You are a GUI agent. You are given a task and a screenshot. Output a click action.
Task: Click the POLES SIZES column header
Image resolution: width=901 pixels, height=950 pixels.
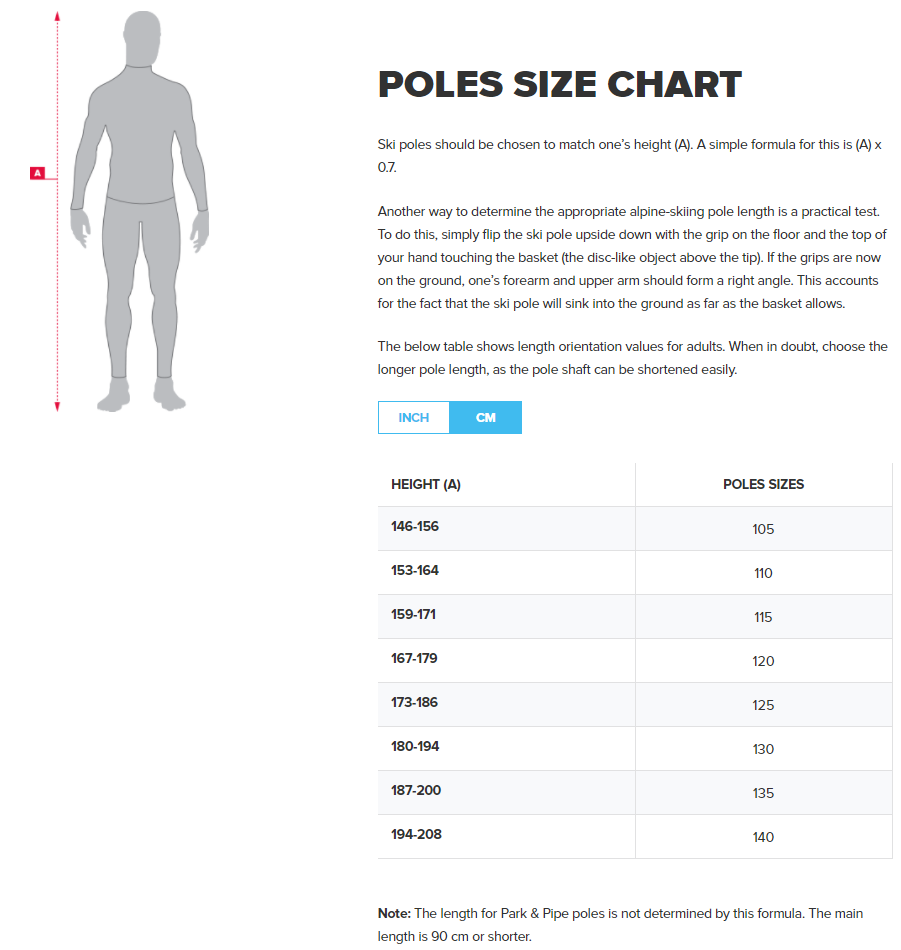(x=763, y=484)
